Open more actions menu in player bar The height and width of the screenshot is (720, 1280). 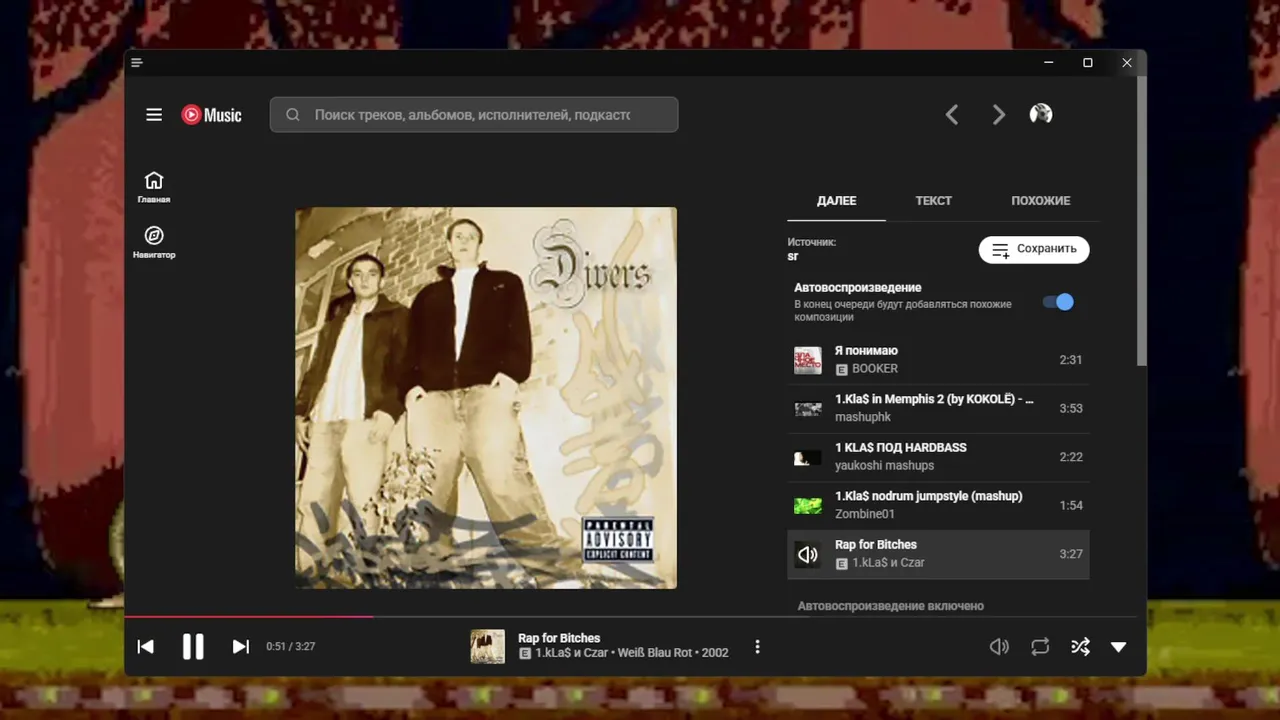pyautogui.click(x=757, y=647)
